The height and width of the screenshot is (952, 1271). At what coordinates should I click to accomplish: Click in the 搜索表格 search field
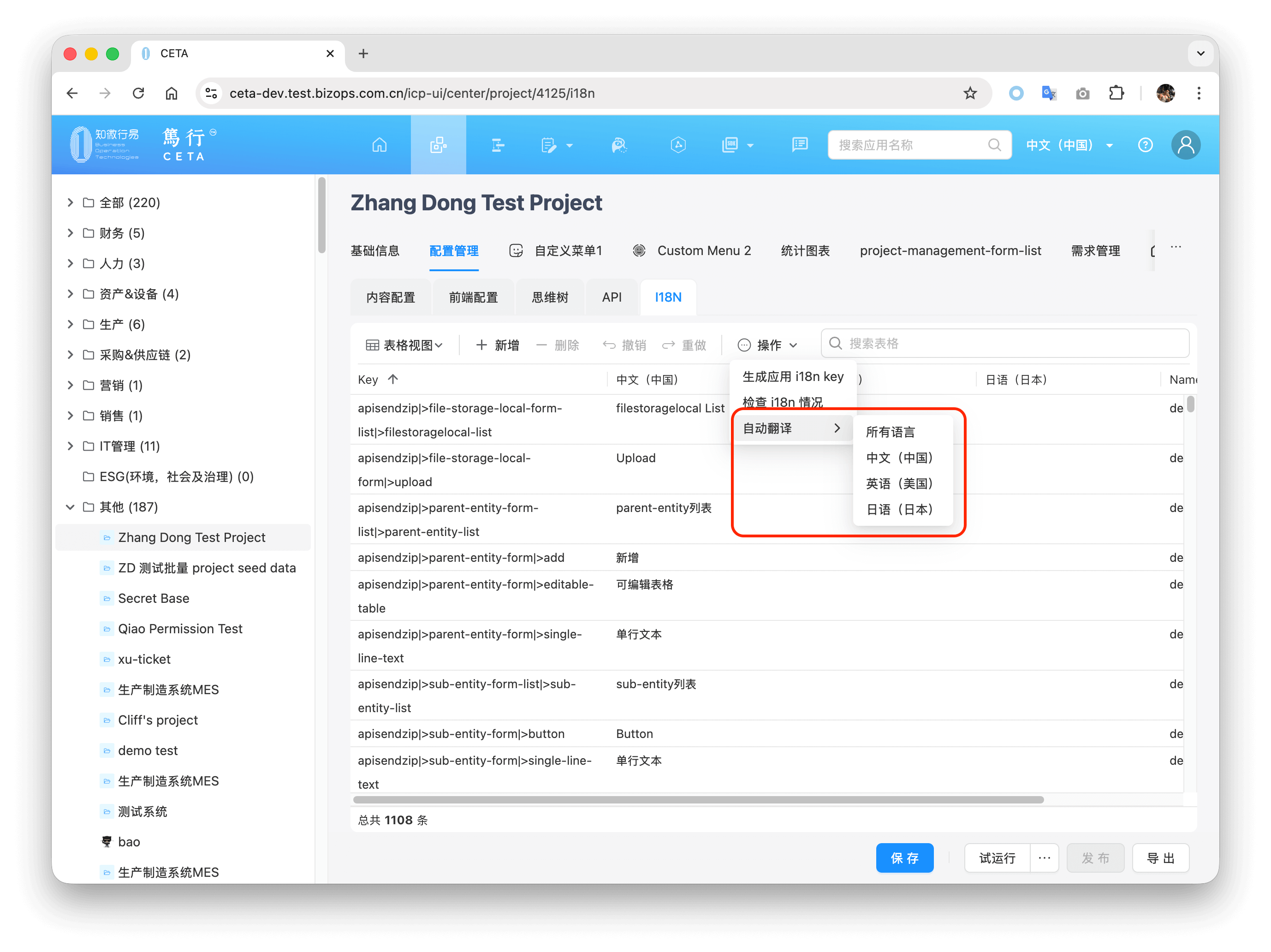(1005, 344)
